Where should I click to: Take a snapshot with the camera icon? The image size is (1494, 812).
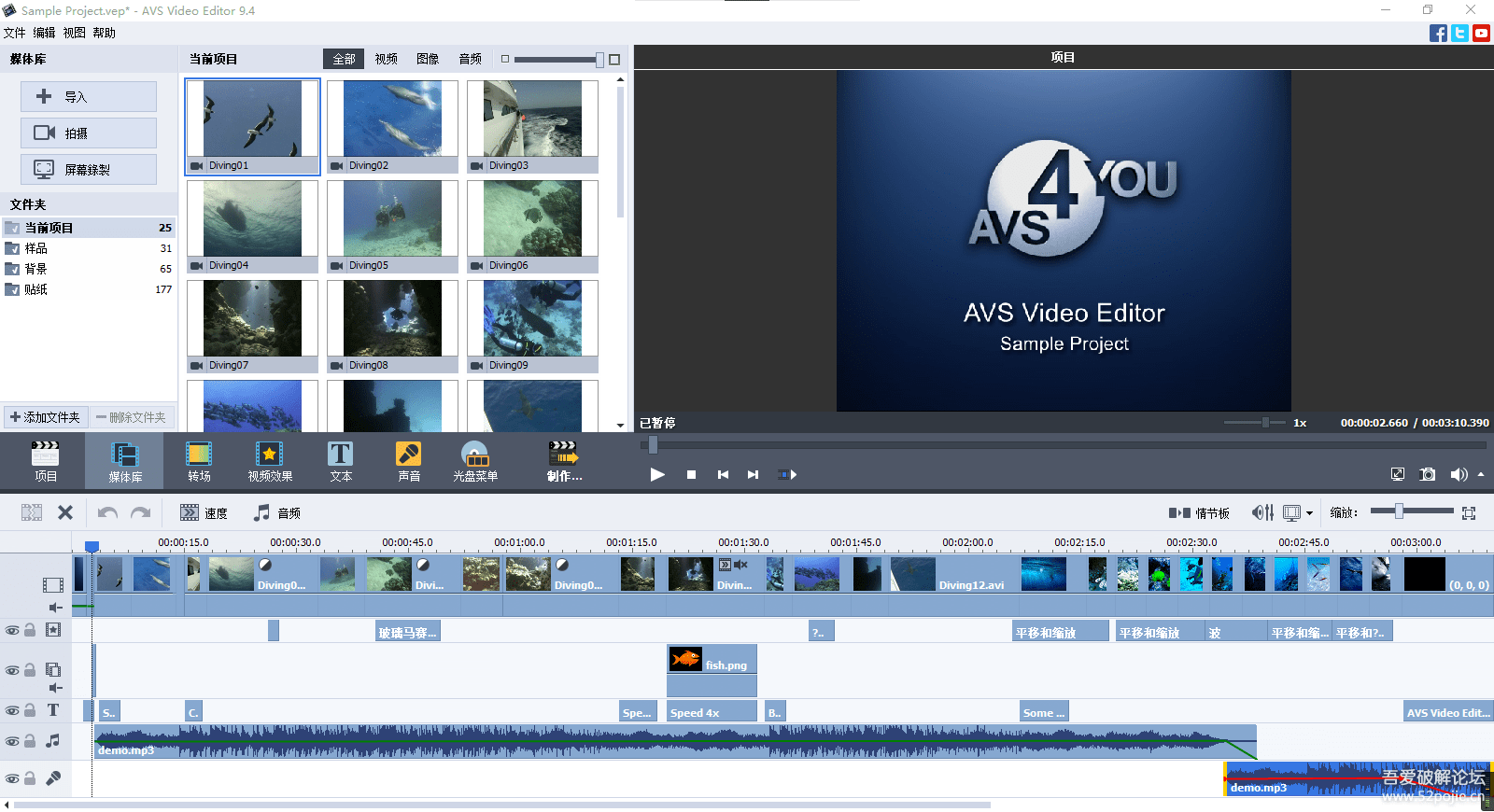[1427, 474]
